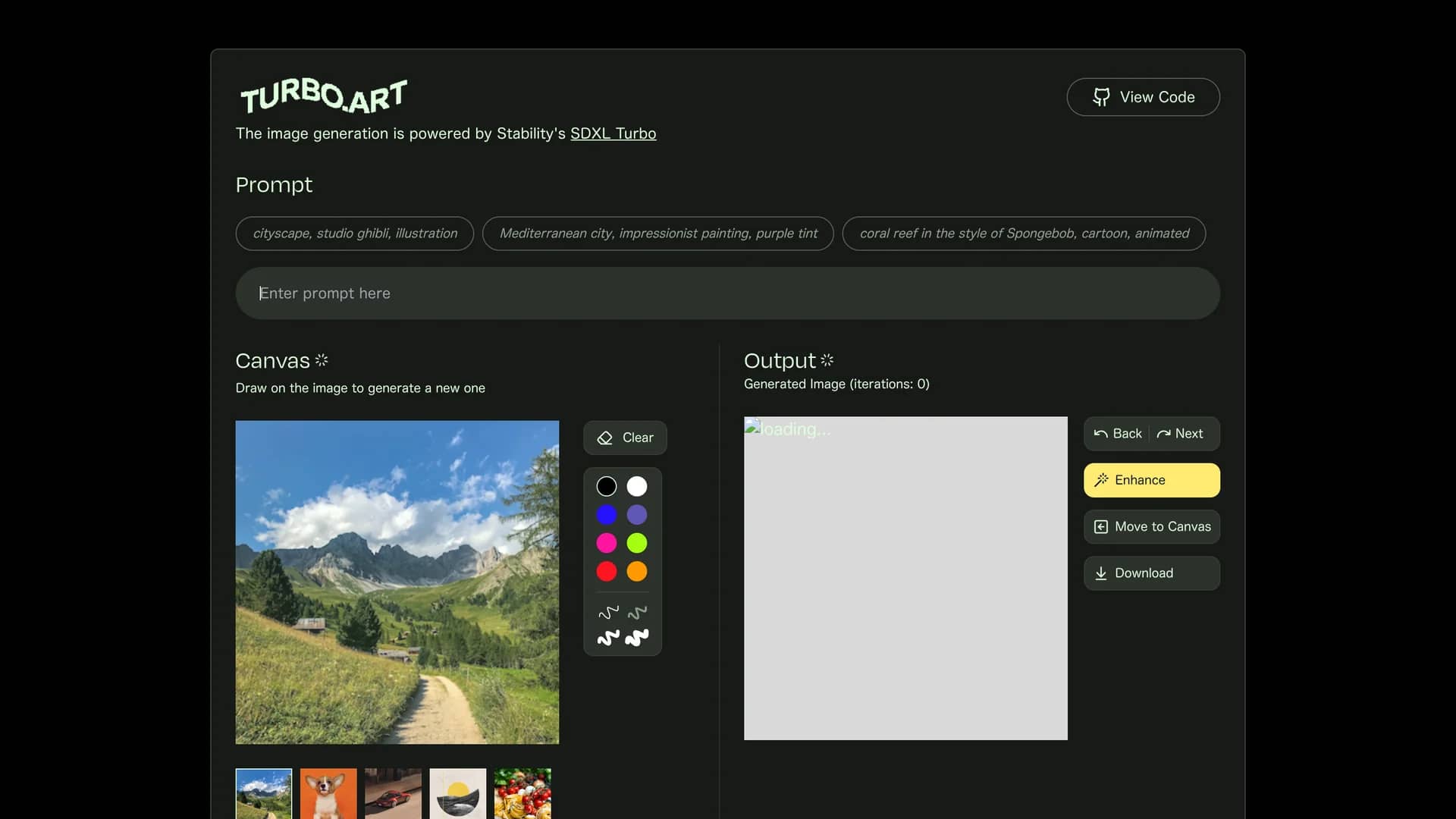Screen dimensions: 1456x819
Task: Pick the black color swatch
Action: pos(607,486)
